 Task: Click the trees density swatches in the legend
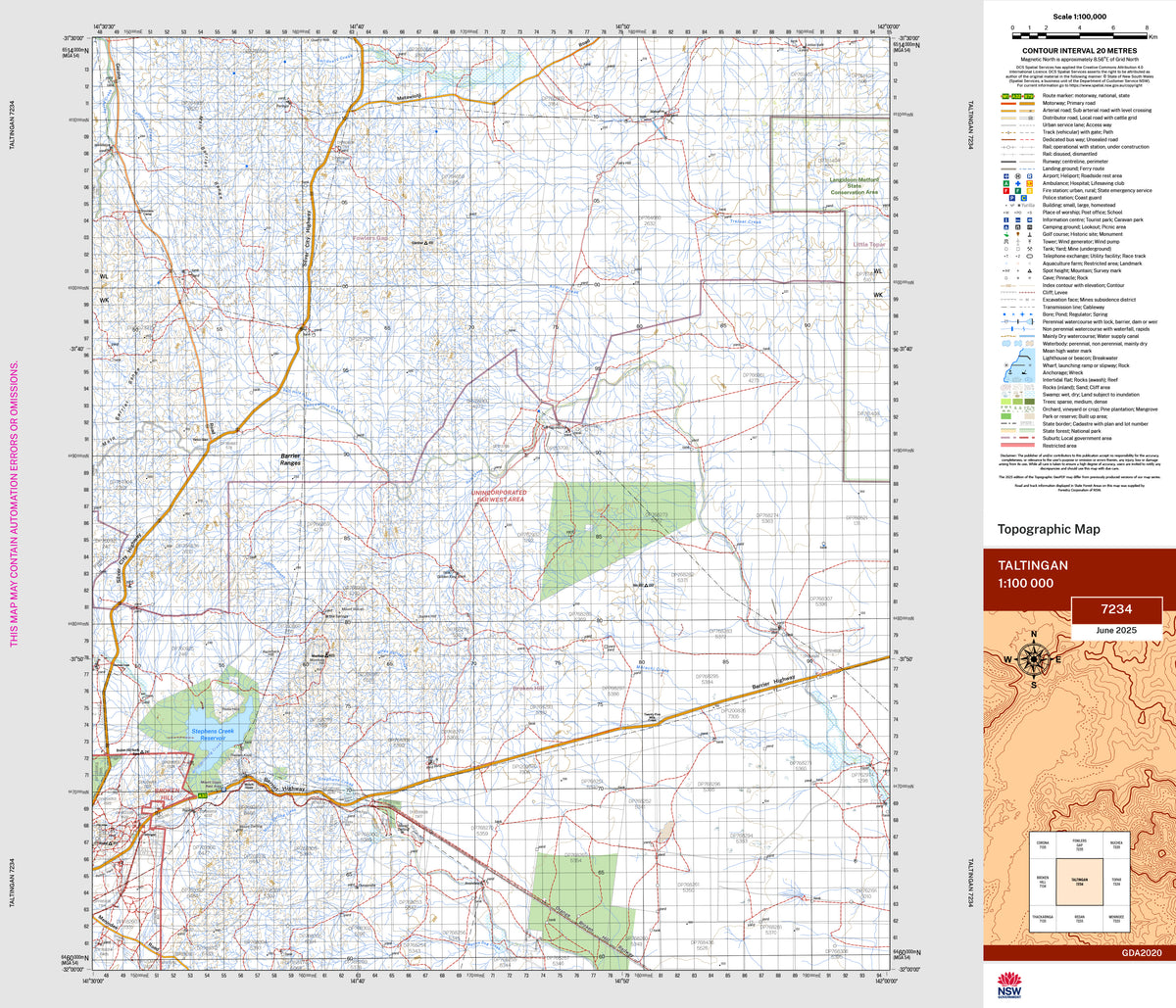click(1018, 402)
